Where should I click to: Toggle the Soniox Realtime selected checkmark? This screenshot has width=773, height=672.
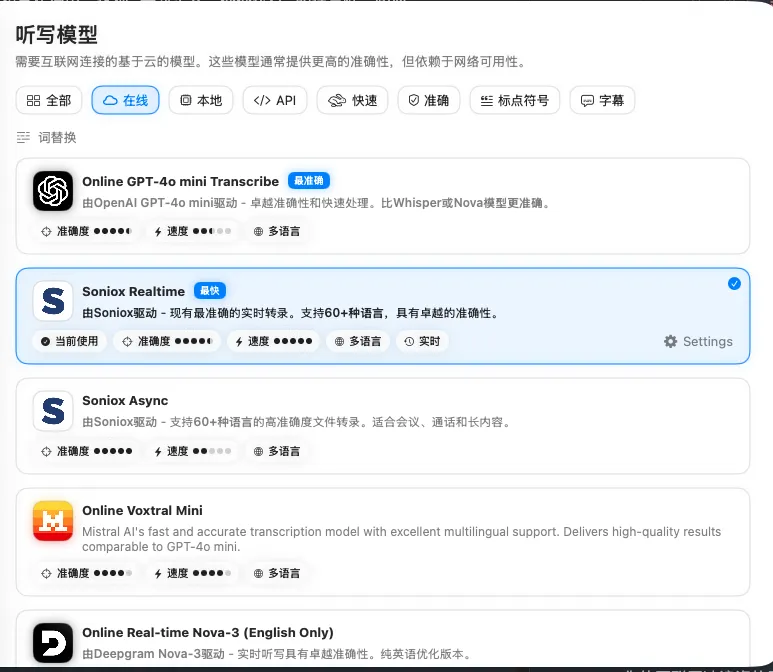coord(734,283)
